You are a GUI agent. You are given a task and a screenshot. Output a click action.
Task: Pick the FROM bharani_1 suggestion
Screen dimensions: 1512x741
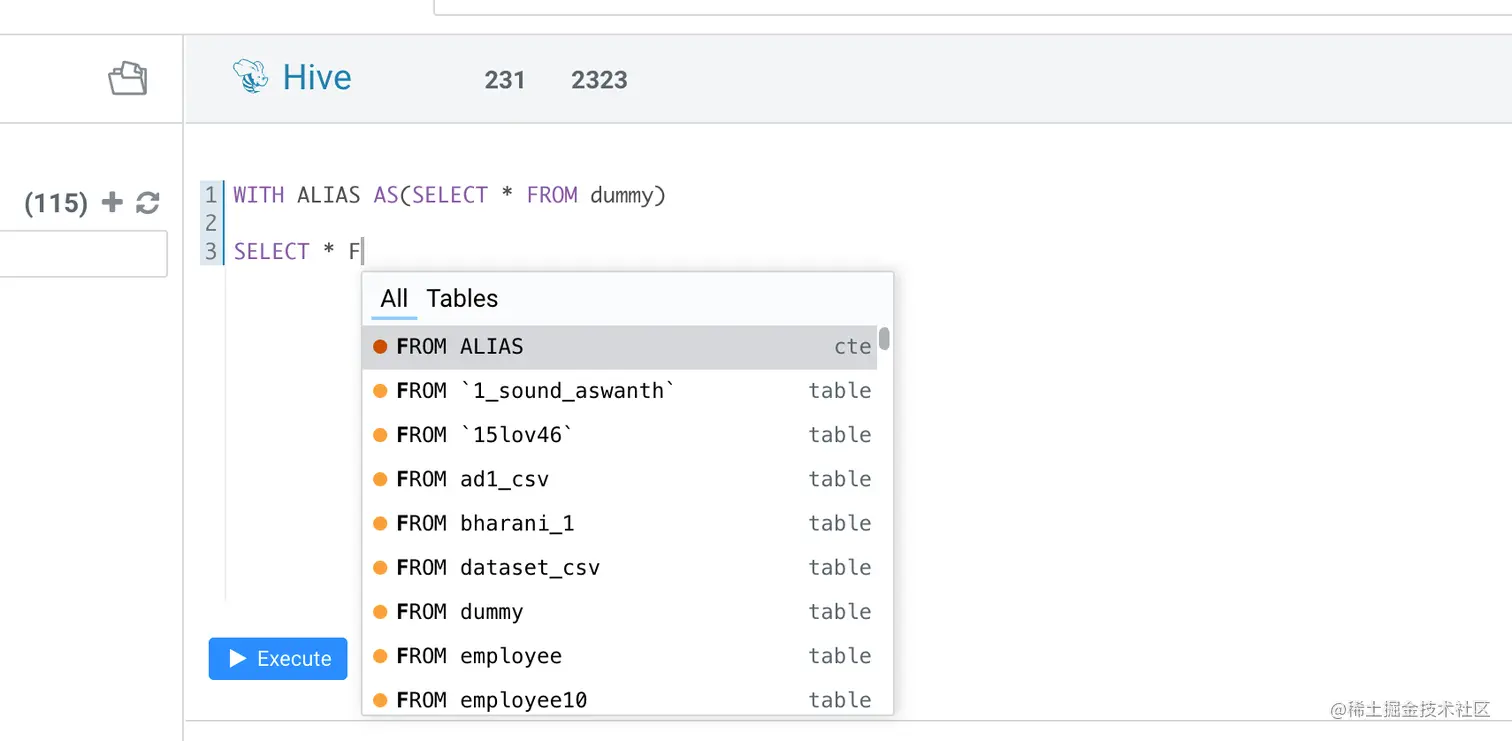tap(620, 523)
